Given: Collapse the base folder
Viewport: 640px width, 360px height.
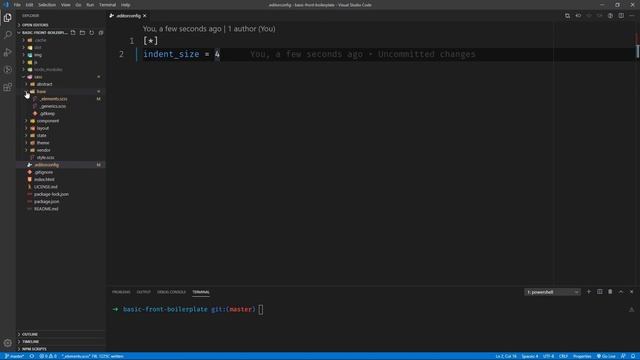Looking at the screenshot, I should (x=61, y=91).
